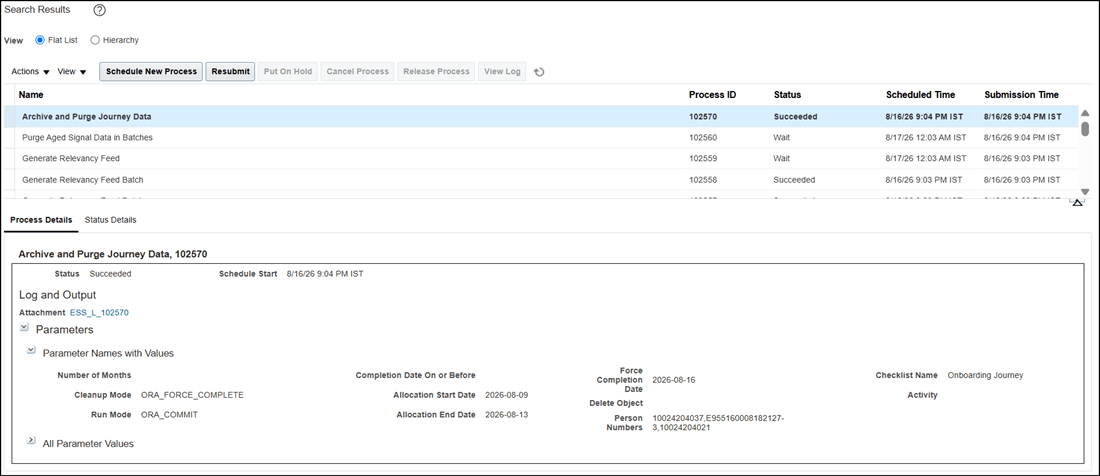
Task: Click the Cancel Process button
Action: (x=357, y=72)
